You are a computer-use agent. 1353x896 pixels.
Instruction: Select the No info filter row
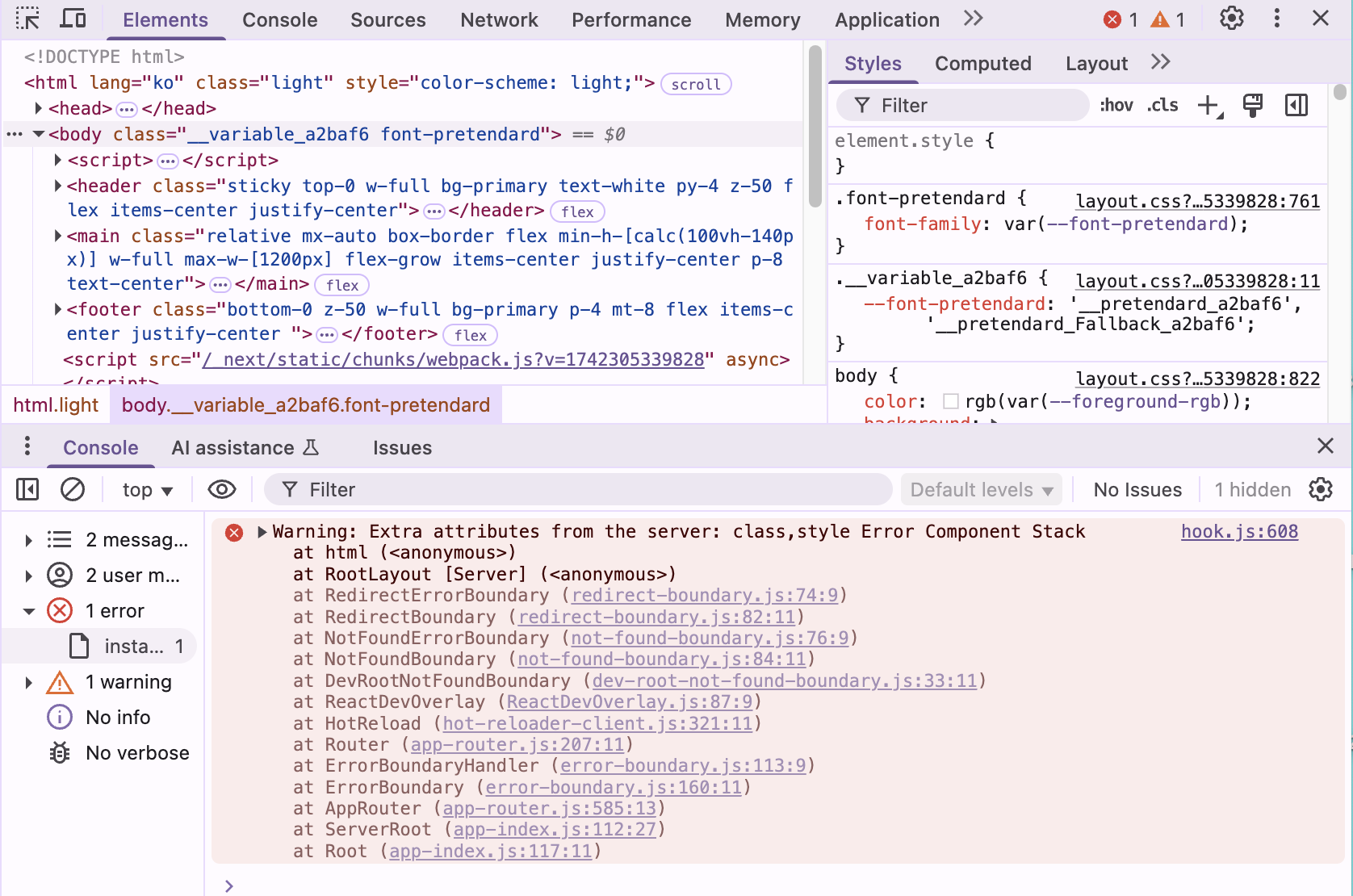(x=100, y=718)
